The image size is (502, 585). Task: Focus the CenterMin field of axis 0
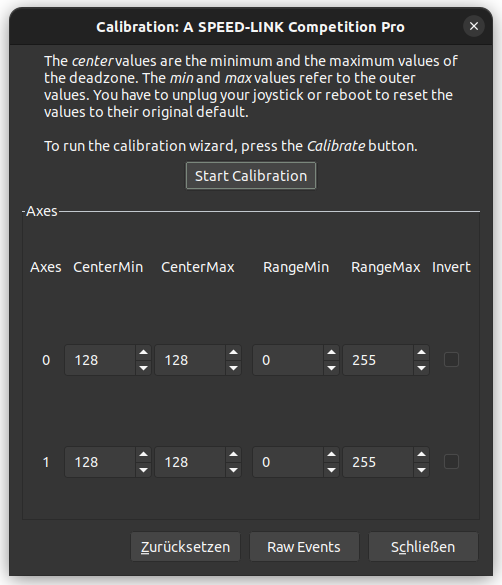point(100,360)
